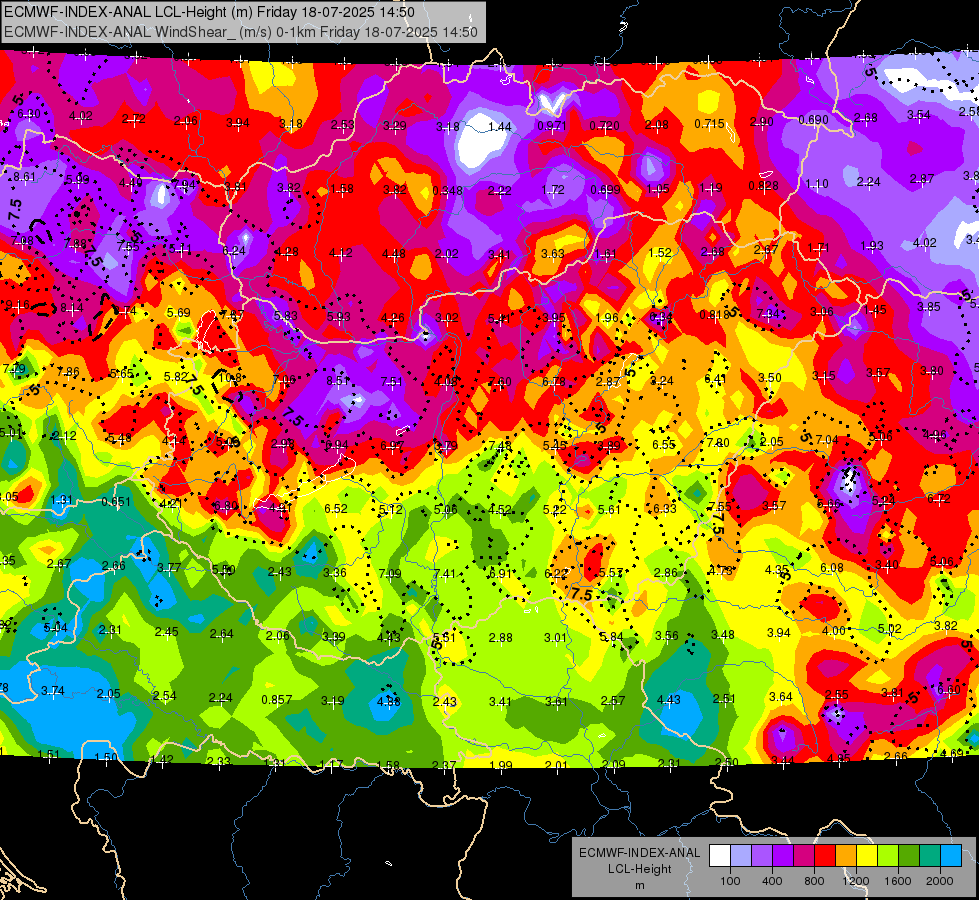
Task: Click the '9.16' wind shear value
Action: (x=17, y=305)
